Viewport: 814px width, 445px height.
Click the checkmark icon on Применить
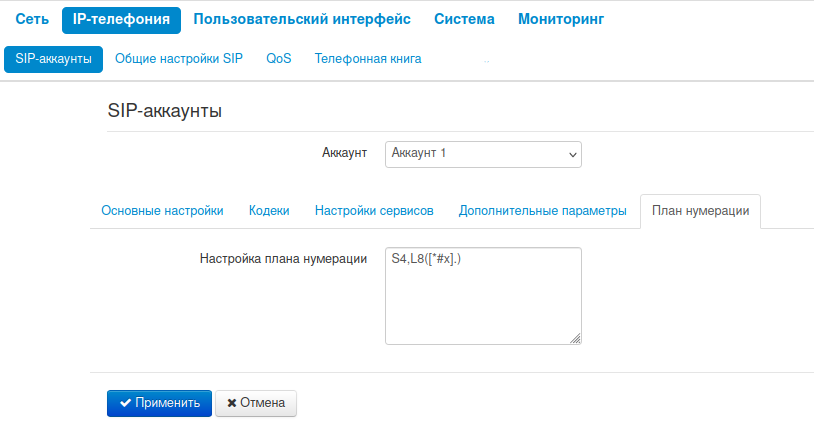[125, 403]
